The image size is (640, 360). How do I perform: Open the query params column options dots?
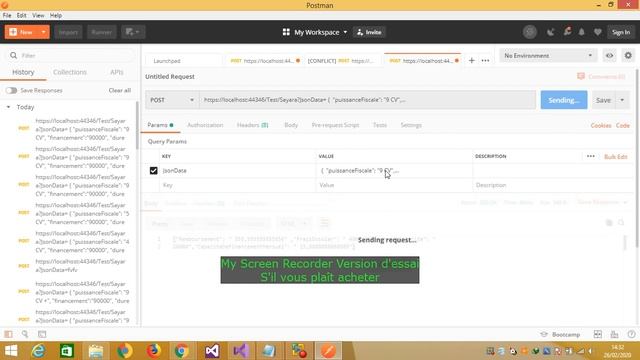[591, 157]
